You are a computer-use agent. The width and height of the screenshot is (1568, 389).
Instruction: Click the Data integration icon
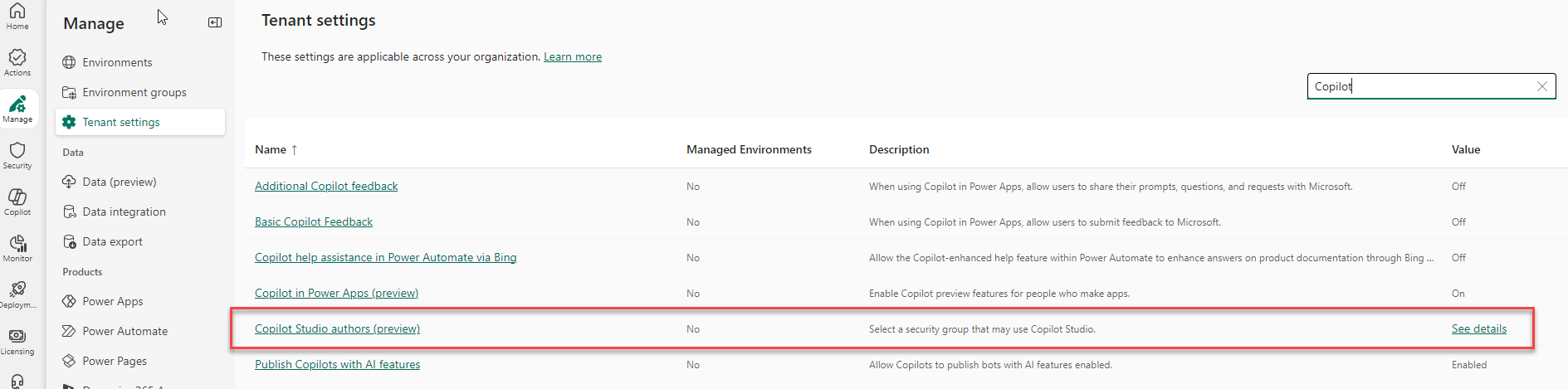(x=69, y=212)
